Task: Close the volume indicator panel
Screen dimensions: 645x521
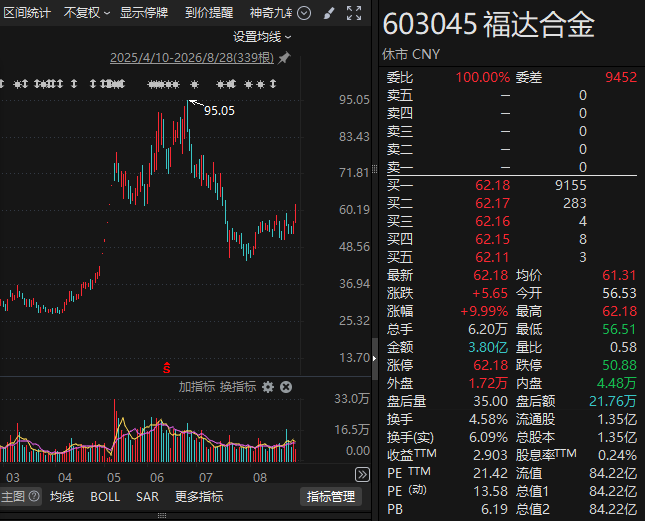Action: coord(286,387)
